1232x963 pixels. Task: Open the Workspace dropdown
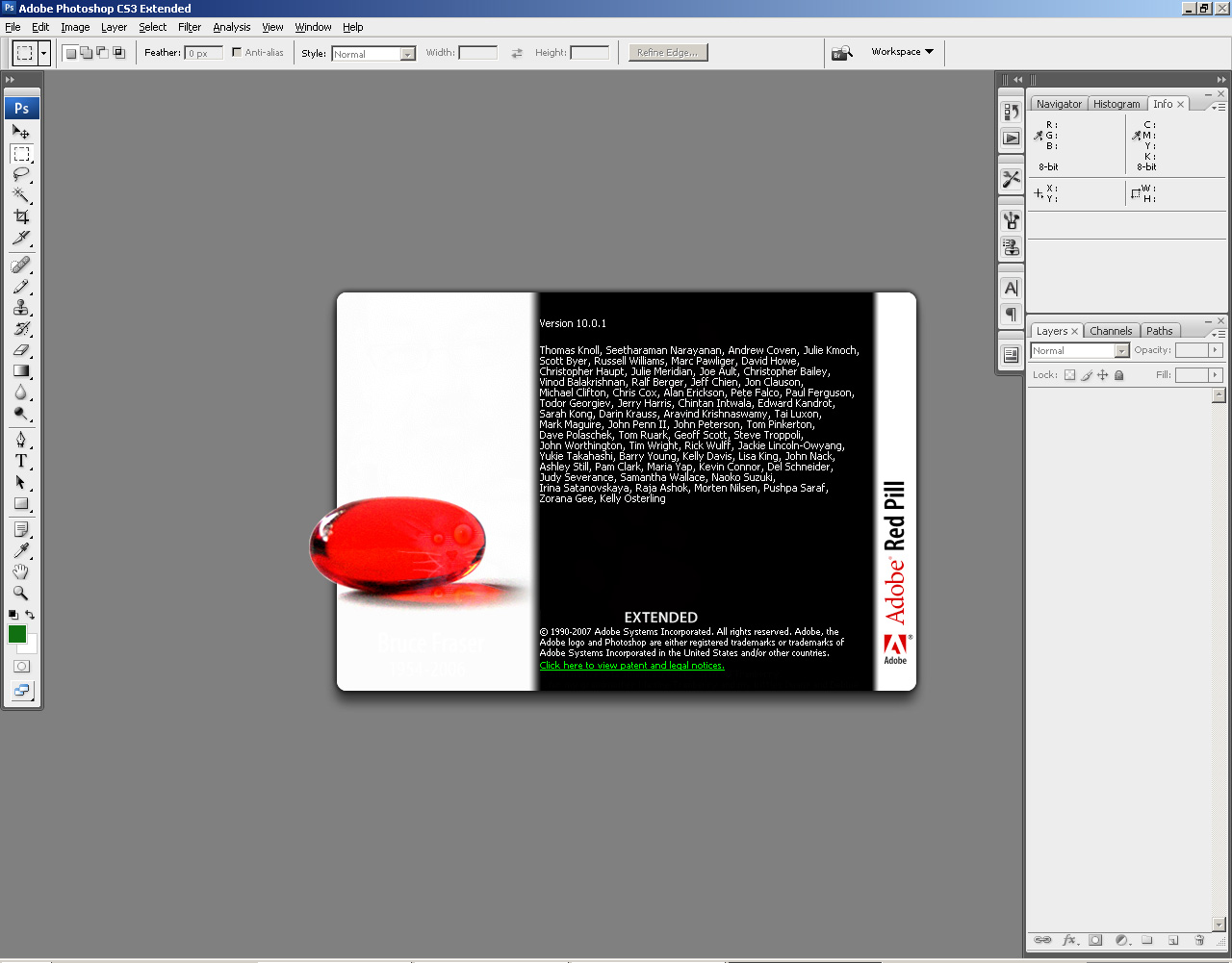903,52
